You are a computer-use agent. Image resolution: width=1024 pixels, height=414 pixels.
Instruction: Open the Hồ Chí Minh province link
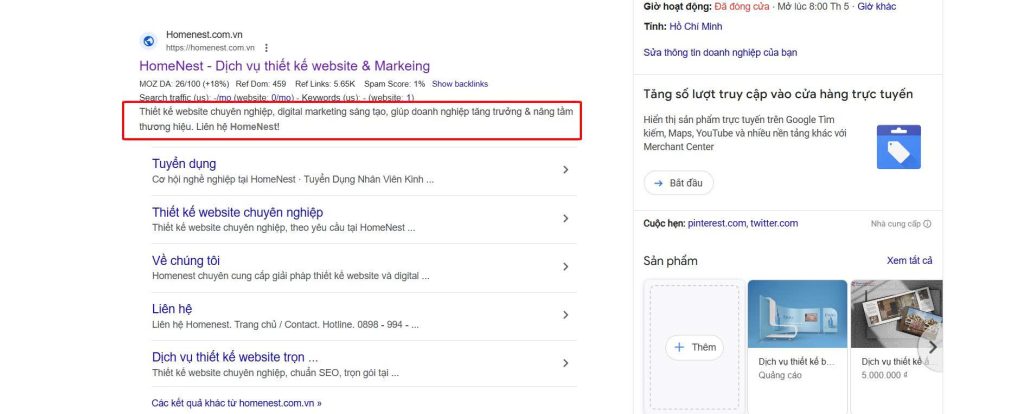coord(696,27)
